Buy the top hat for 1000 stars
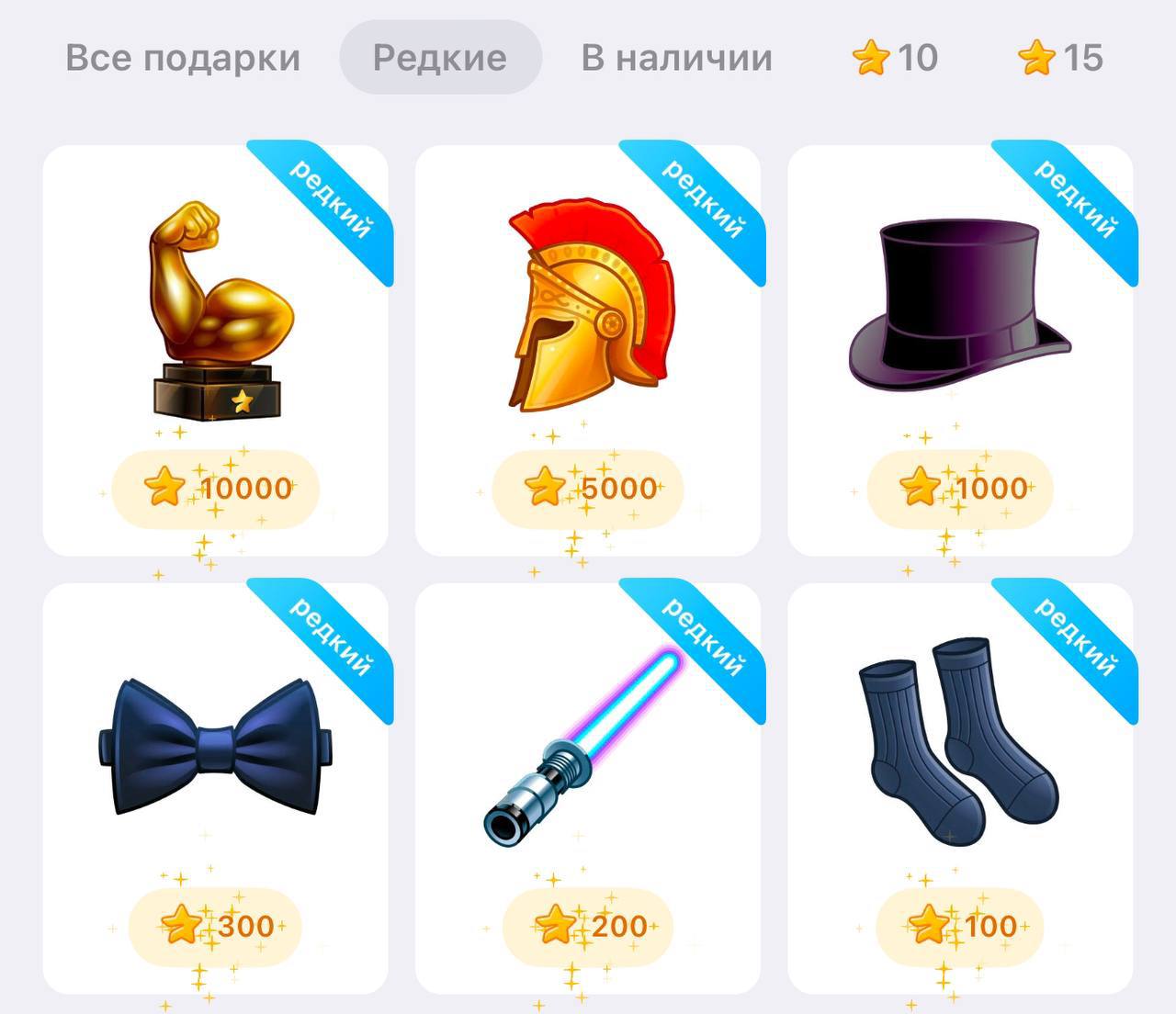Viewport: 1176px width, 1014px height. [x=960, y=488]
